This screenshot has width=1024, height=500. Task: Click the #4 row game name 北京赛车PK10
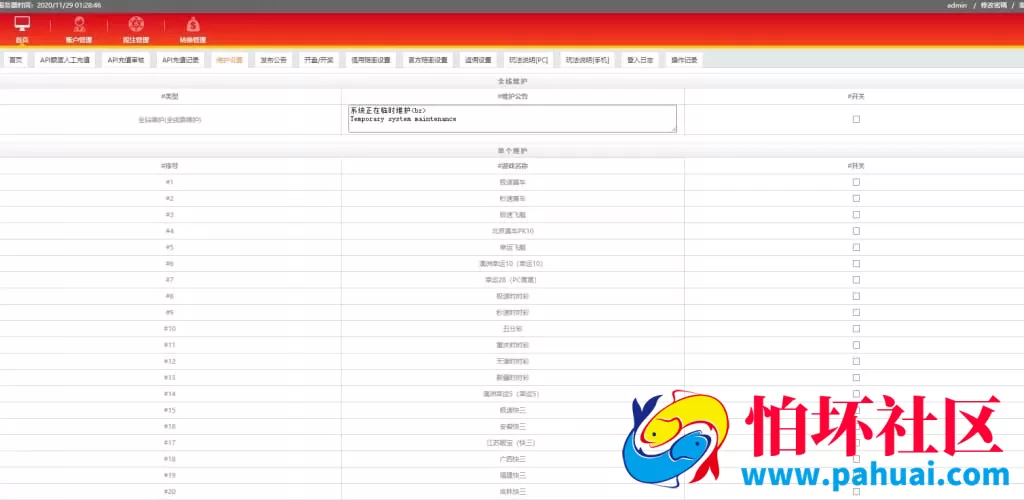click(x=513, y=231)
